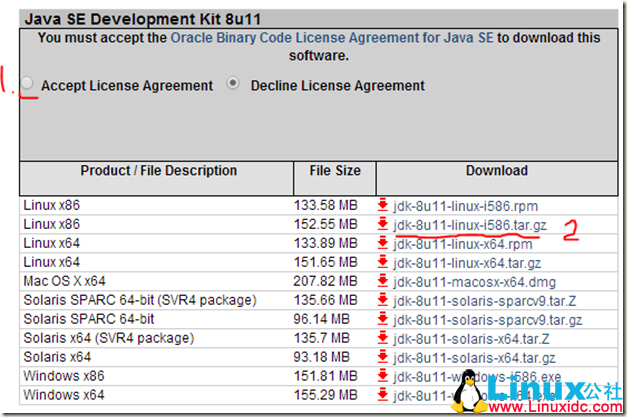
Task: Click download arrow icon for jdk-8u11-linux-x64.rpm
Action: 383,243
